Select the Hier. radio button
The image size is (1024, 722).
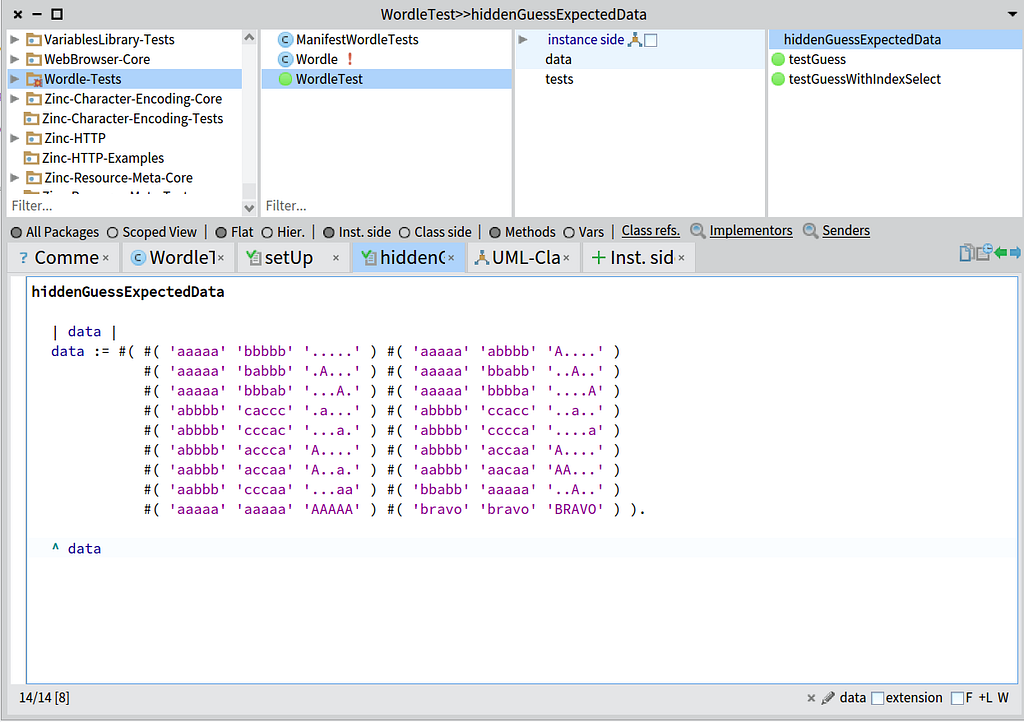point(267,232)
